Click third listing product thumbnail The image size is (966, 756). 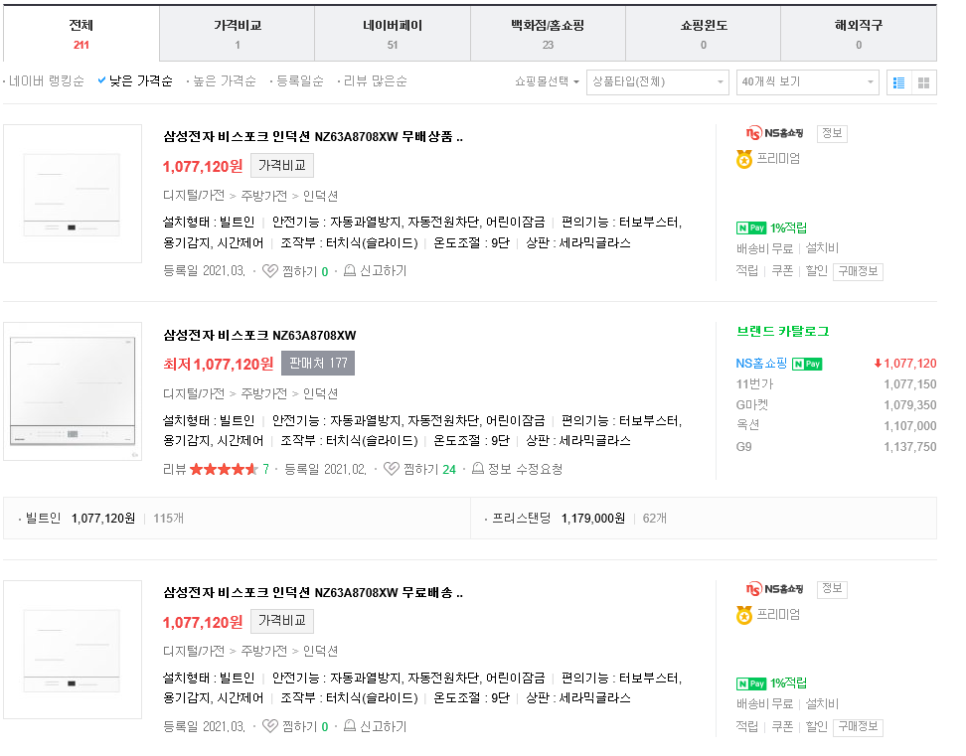pyautogui.click(x=72, y=649)
